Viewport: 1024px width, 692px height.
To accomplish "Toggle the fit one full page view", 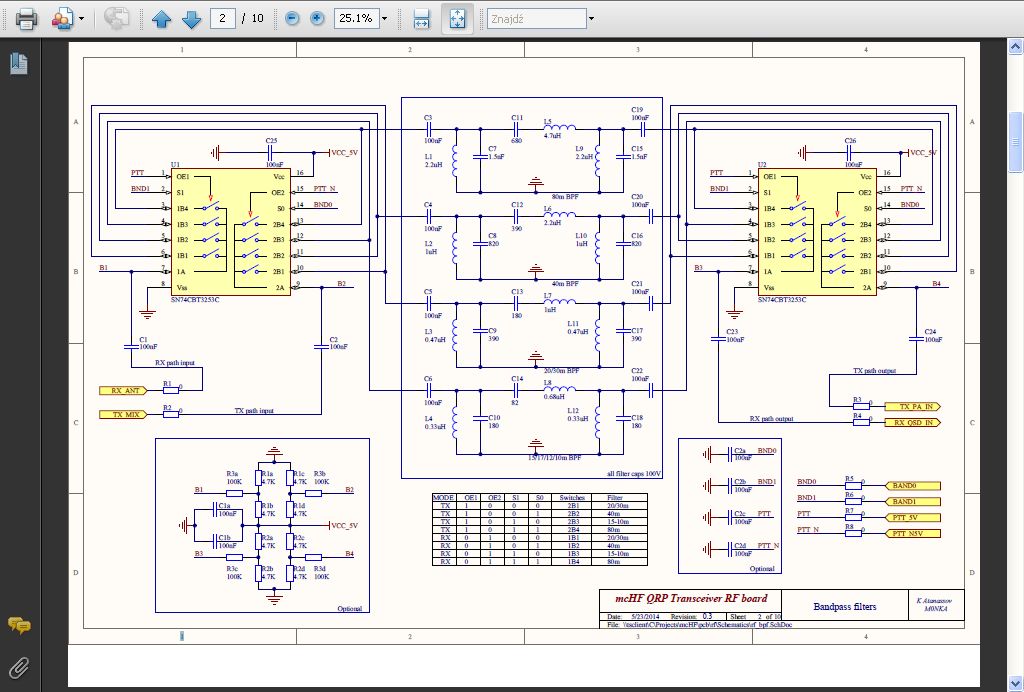I will point(457,19).
